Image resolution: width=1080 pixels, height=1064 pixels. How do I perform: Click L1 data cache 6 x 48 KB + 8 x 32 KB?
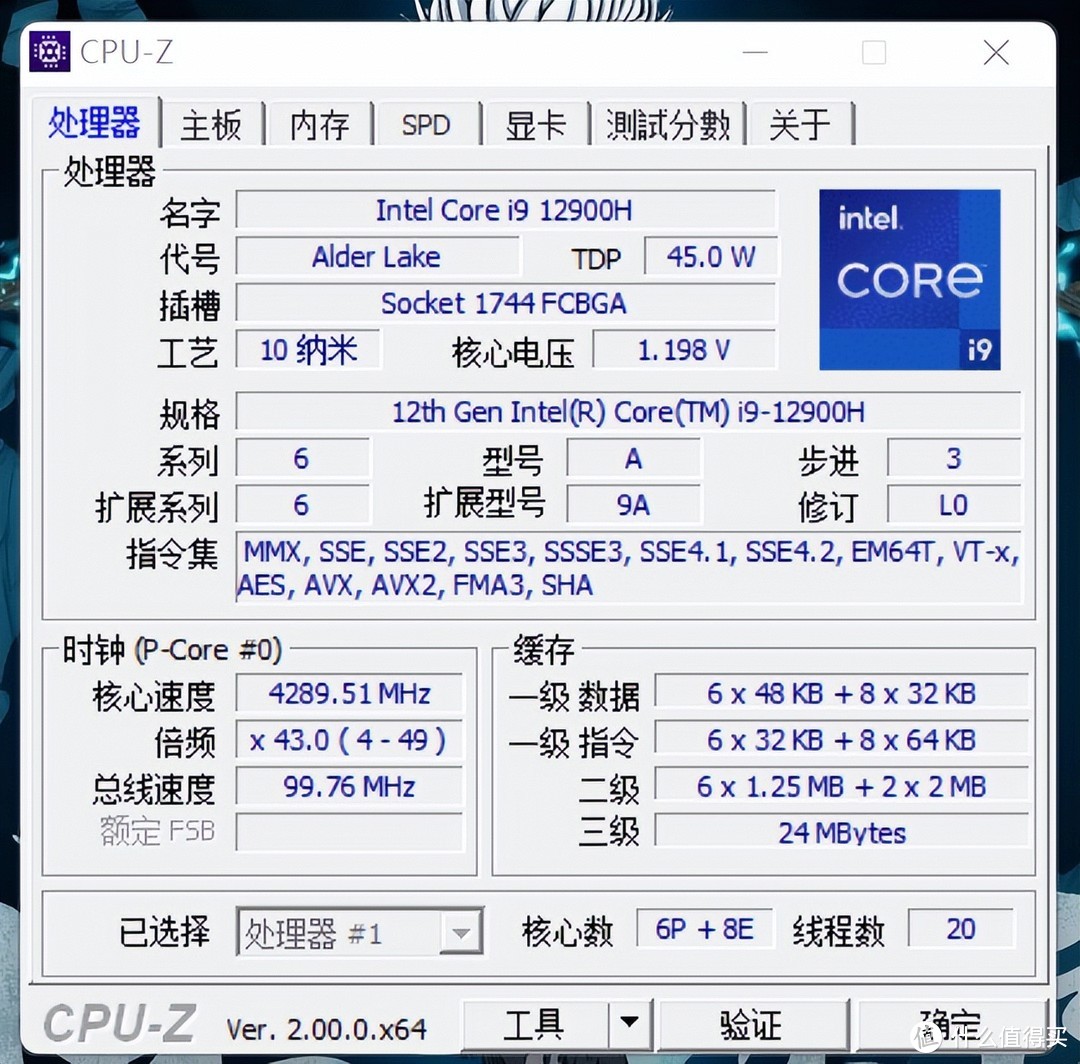(x=841, y=693)
